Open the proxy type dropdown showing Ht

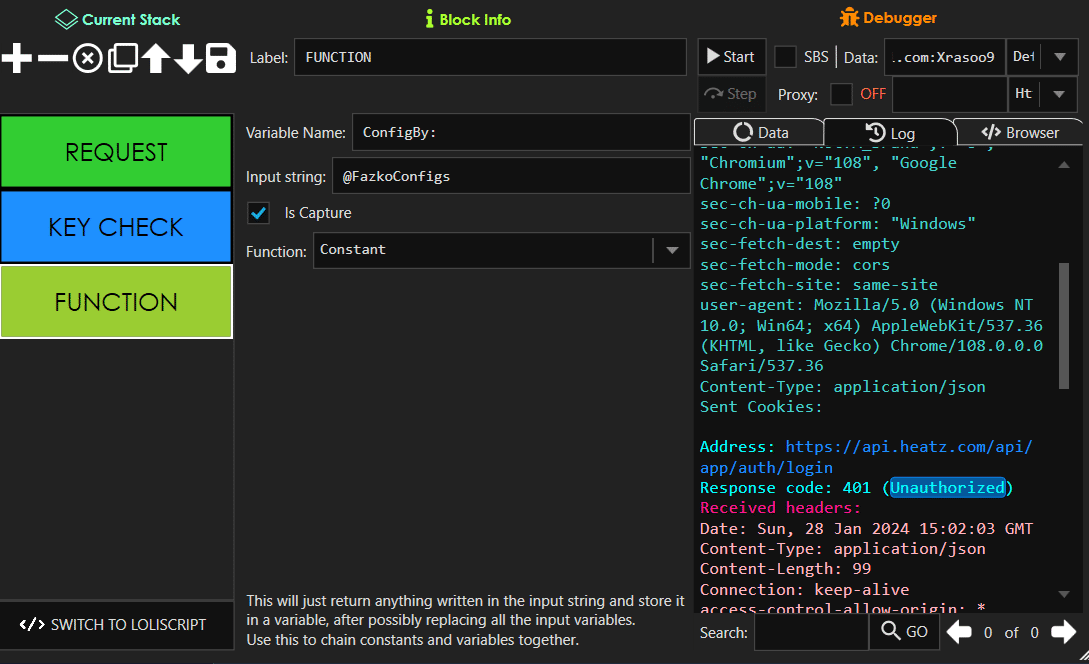pos(1058,94)
